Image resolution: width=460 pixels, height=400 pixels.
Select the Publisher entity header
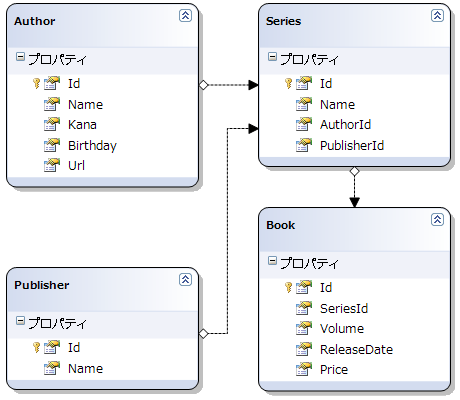click(x=42, y=285)
